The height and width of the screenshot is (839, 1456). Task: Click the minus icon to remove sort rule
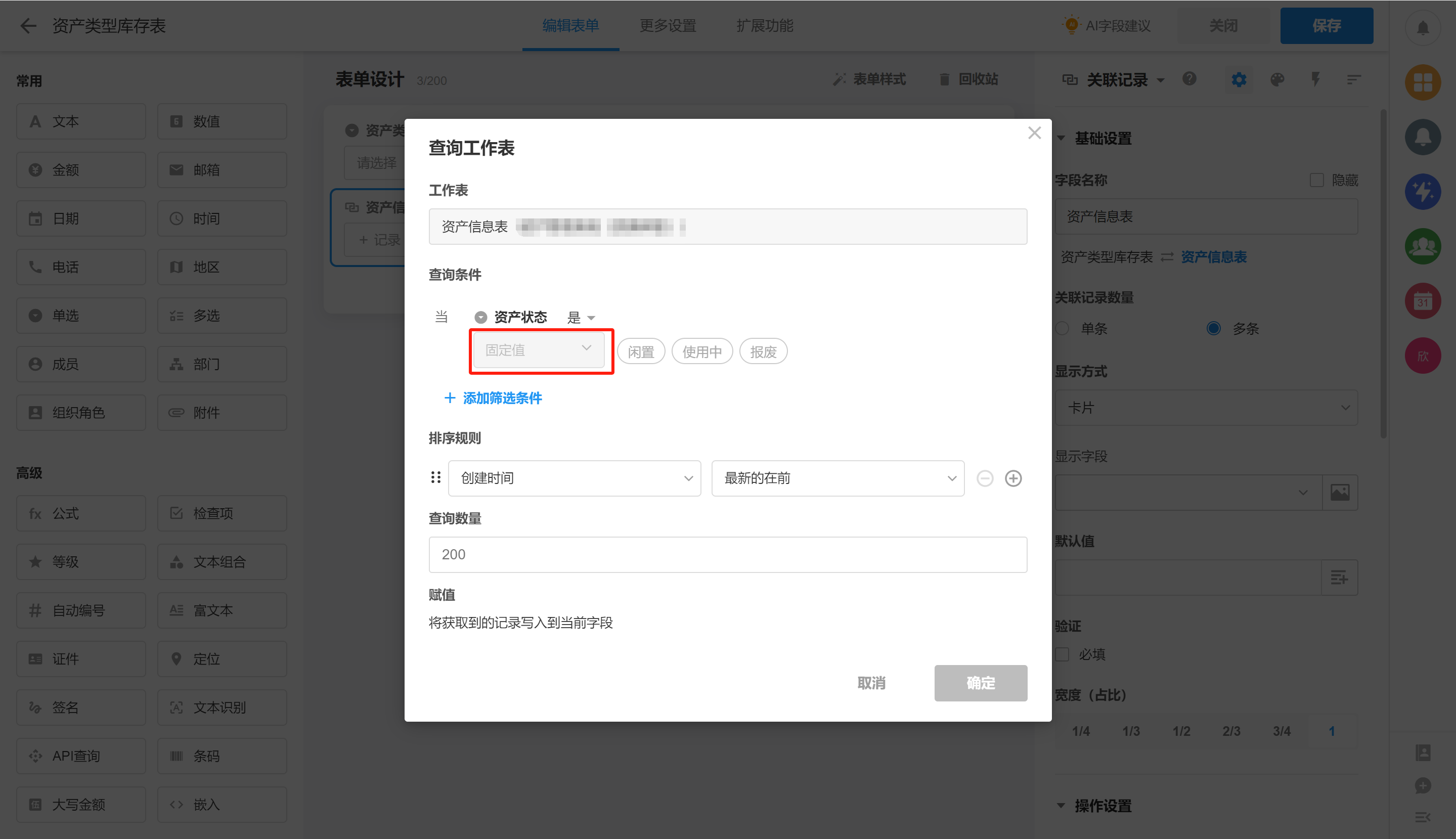(x=985, y=478)
